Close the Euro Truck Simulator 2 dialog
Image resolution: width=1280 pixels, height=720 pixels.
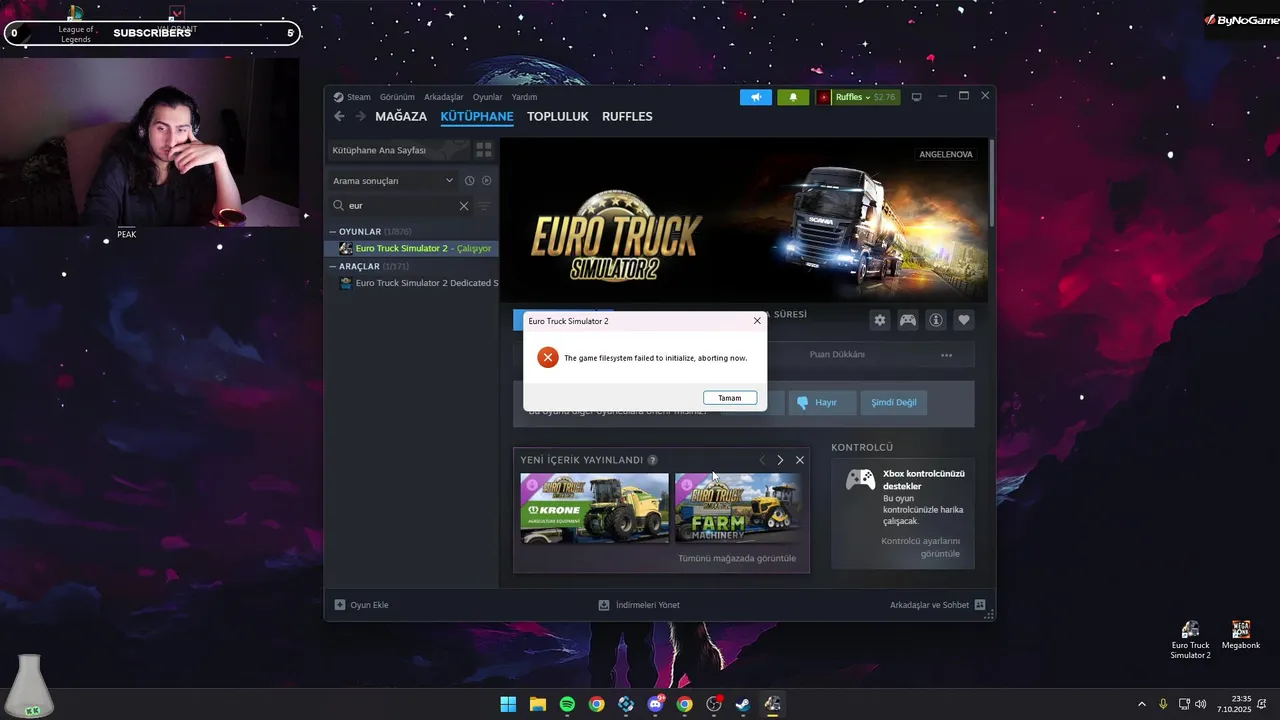pos(757,321)
